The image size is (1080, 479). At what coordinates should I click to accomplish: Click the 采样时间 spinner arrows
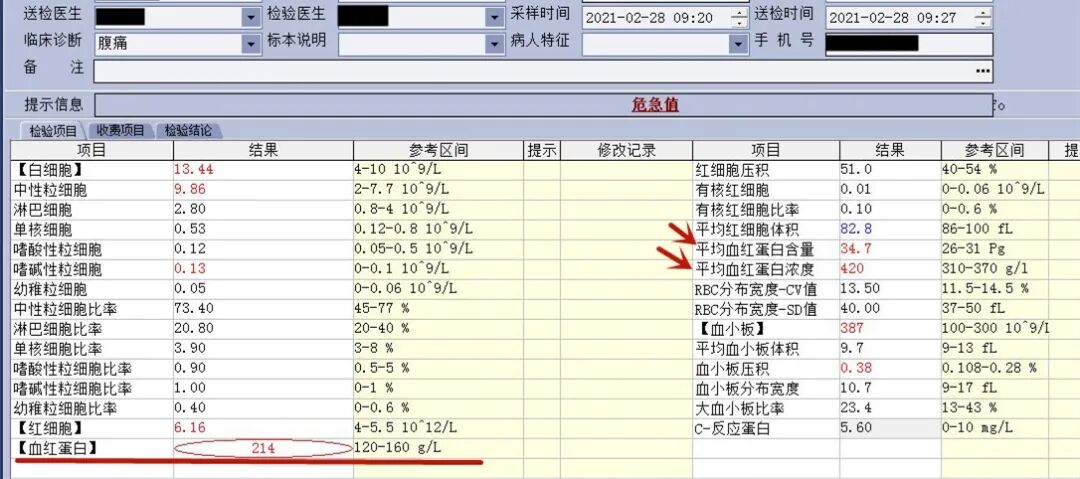(740, 18)
